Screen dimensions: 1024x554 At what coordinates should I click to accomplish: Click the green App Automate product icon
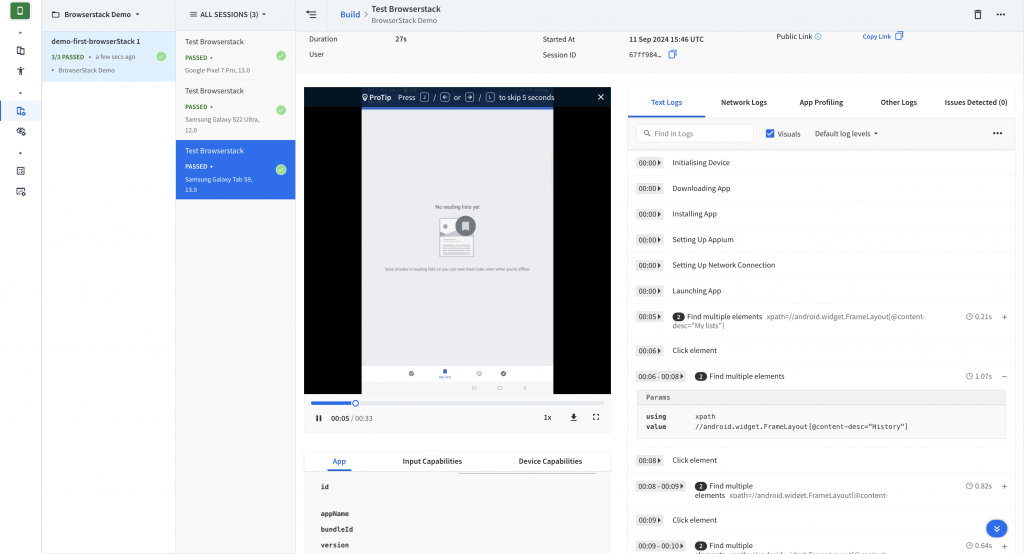(20, 11)
